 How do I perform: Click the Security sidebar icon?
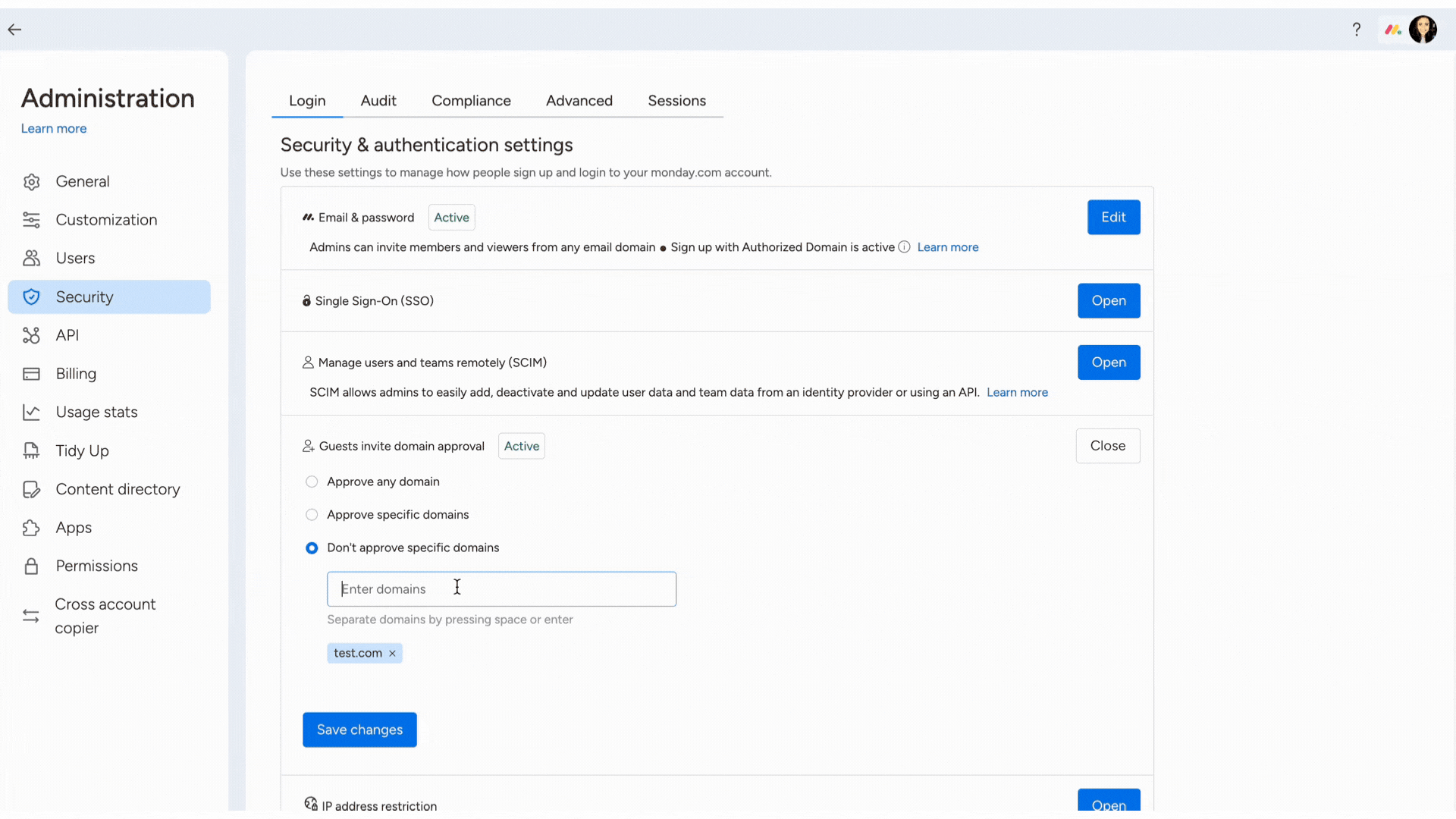(x=30, y=297)
